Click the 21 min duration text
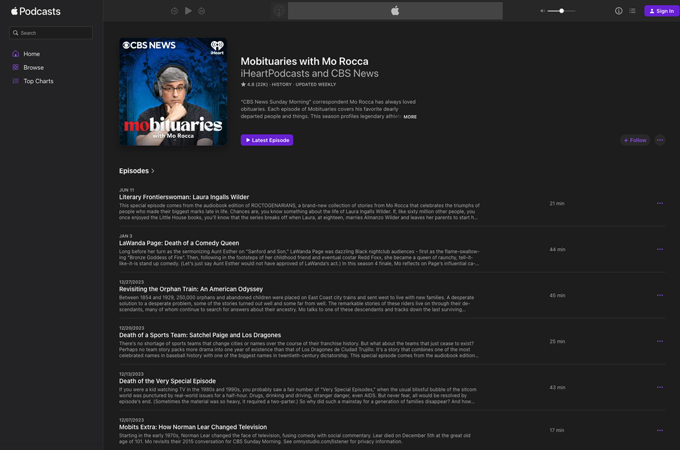680x450 pixels. (x=557, y=203)
